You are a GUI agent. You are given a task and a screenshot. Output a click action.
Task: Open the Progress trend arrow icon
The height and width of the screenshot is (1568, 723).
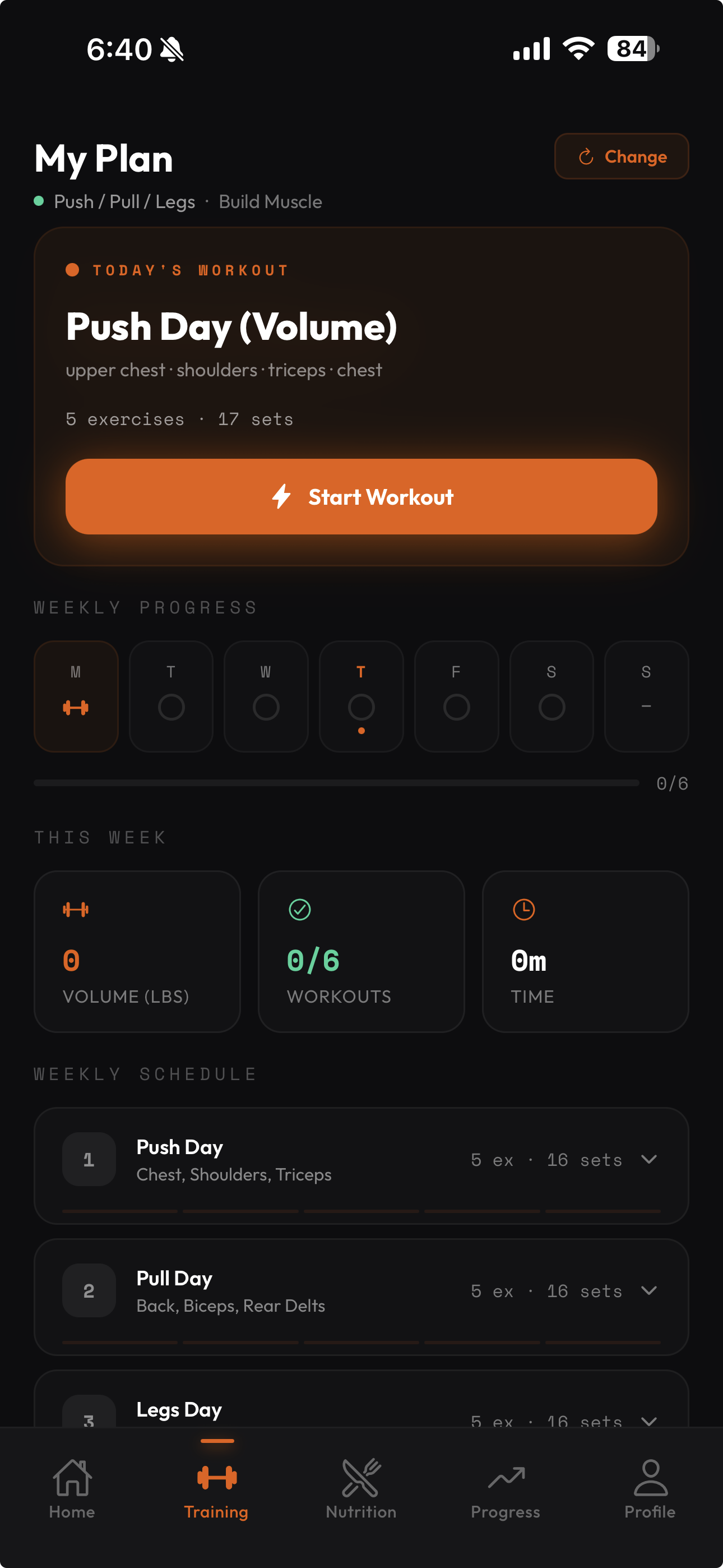click(505, 1477)
